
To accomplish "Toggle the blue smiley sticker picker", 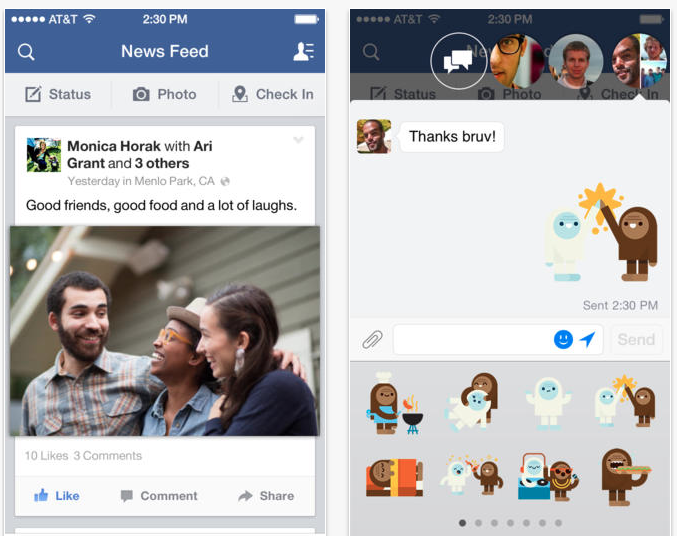I will (x=563, y=339).
